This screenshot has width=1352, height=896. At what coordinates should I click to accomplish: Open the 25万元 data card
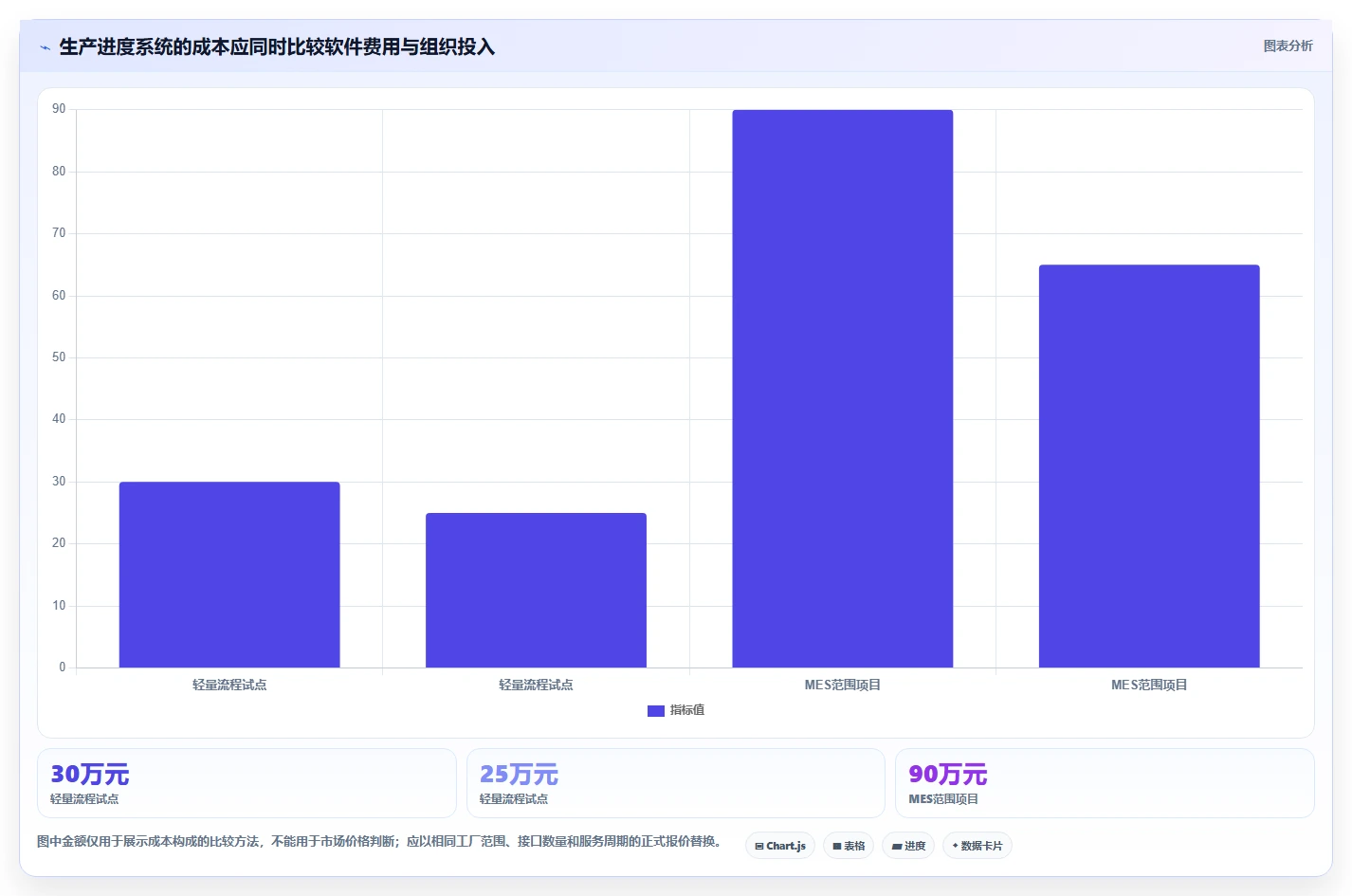676,783
